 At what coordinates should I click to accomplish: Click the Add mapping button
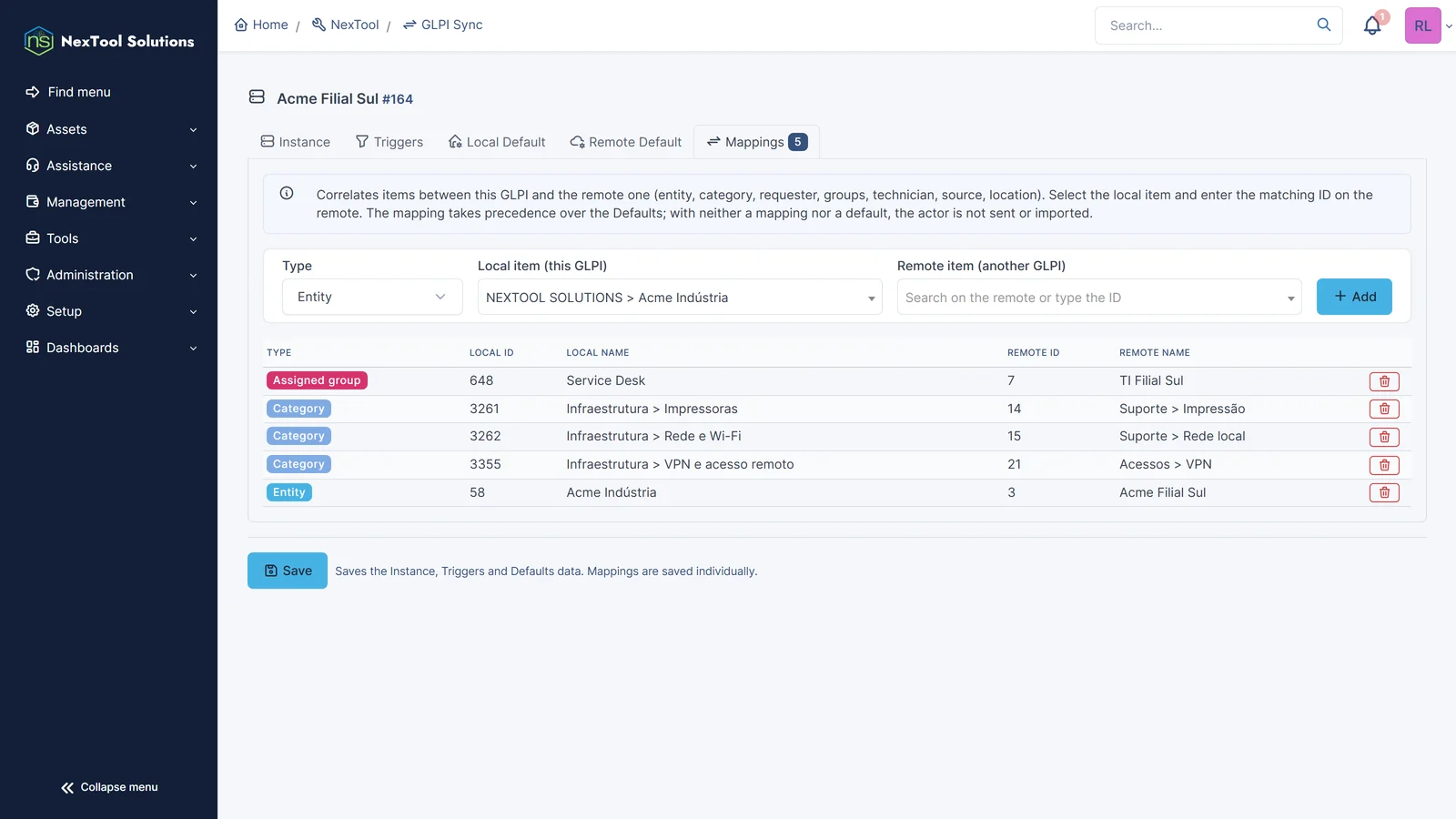click(1354, 297)
